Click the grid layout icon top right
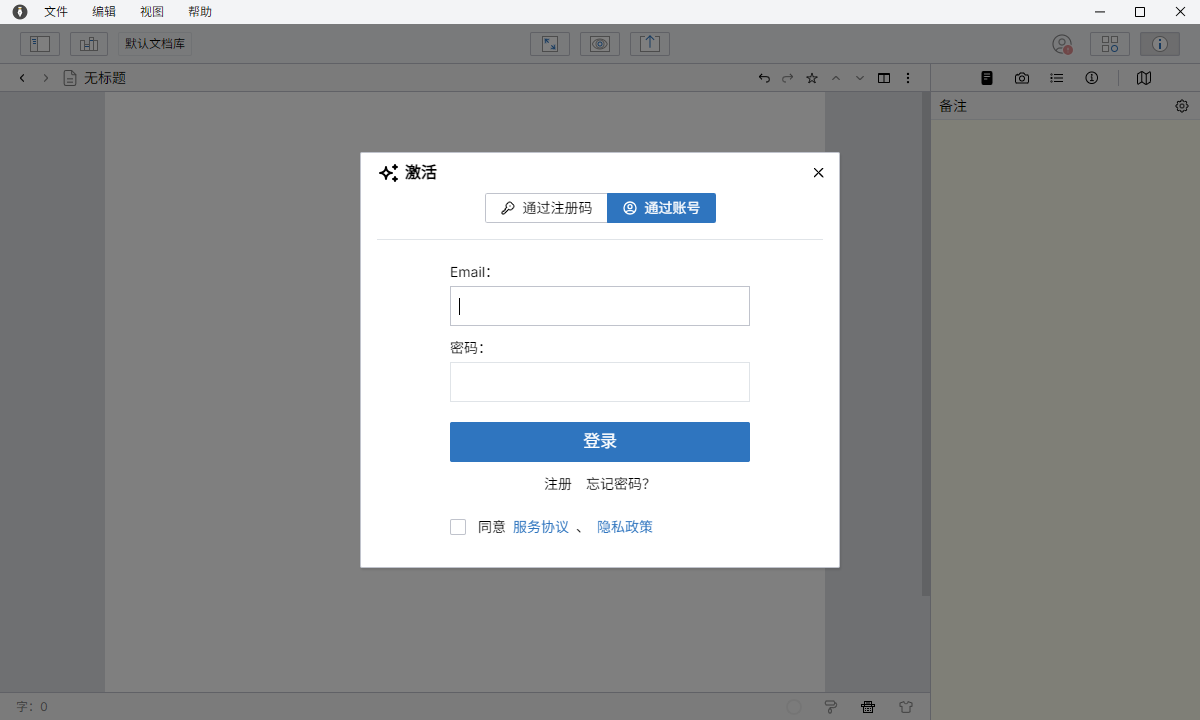Viewport: 1200px width, 720px height. point(1110,44)
